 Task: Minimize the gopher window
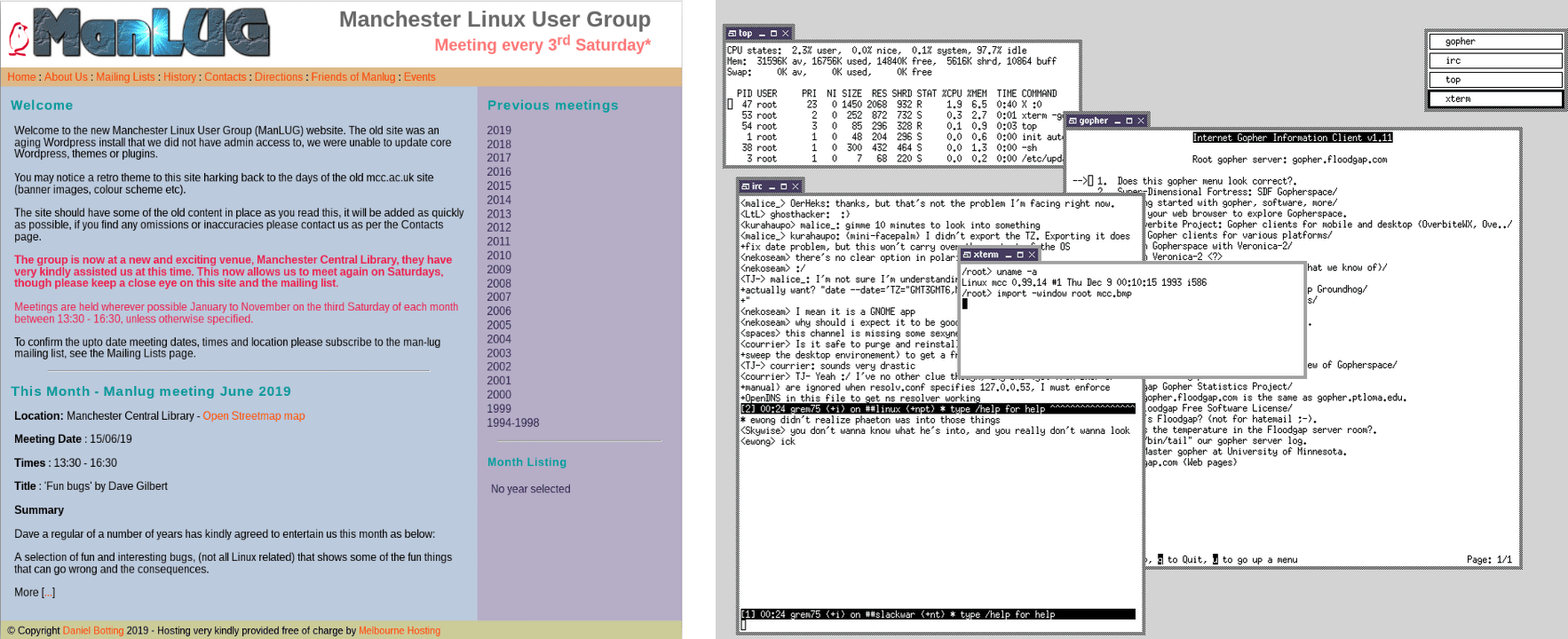point(1118,121)
